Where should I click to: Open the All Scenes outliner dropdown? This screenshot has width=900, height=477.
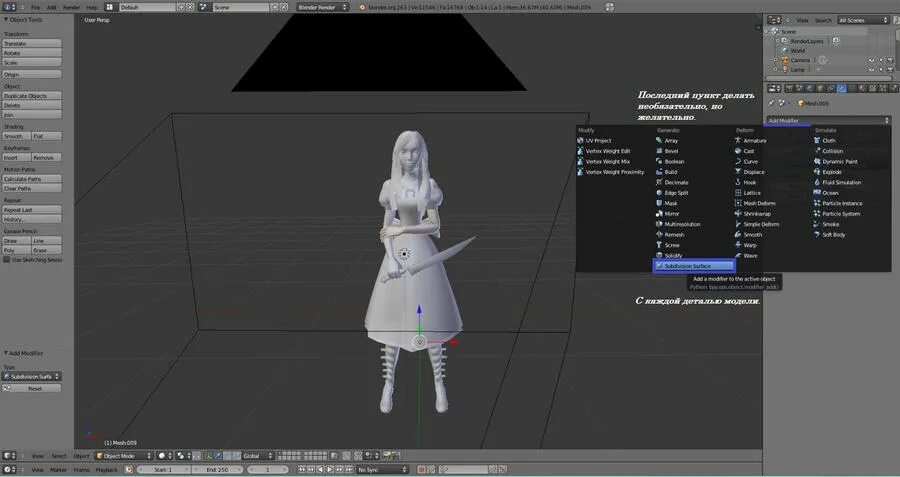863,20
